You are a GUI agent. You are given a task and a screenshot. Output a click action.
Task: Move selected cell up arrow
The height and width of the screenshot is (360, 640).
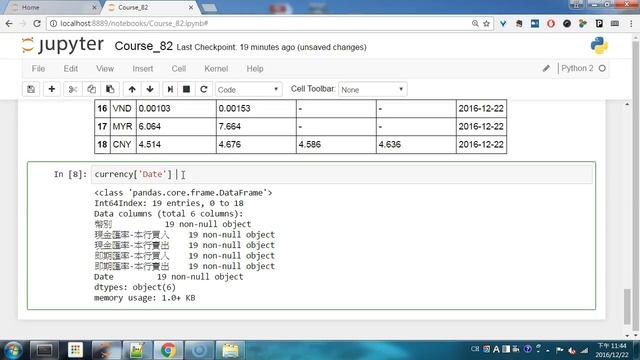click(x=132, y=89)
